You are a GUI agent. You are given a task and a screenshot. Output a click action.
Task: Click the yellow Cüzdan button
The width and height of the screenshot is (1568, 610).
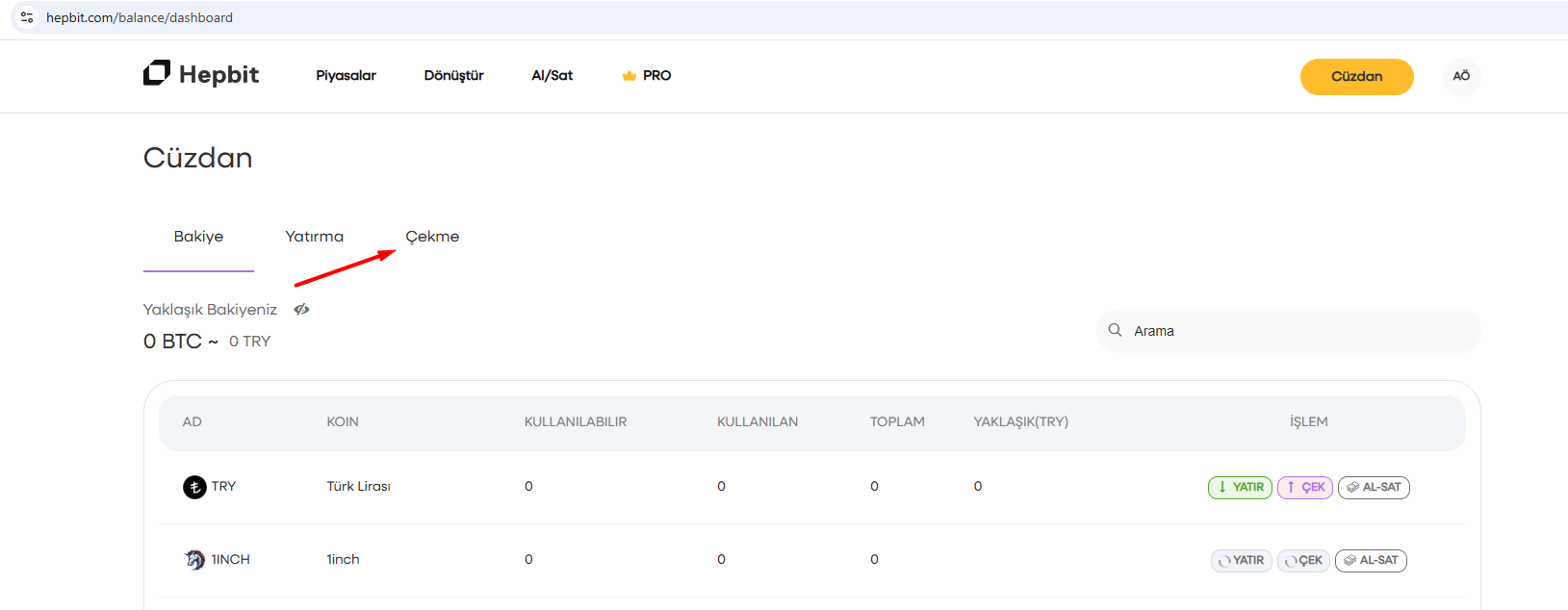tap(1356, 77)
